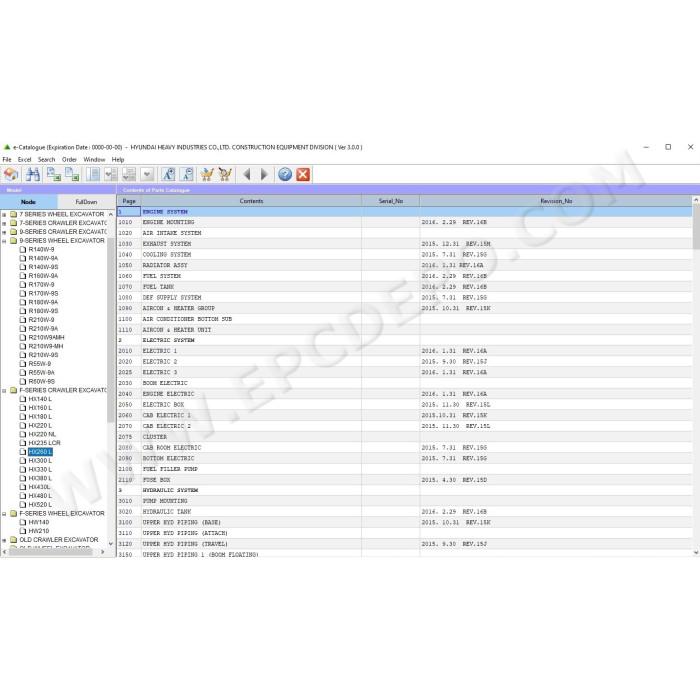Click the second checklist toolbar icon

point(129,174)
